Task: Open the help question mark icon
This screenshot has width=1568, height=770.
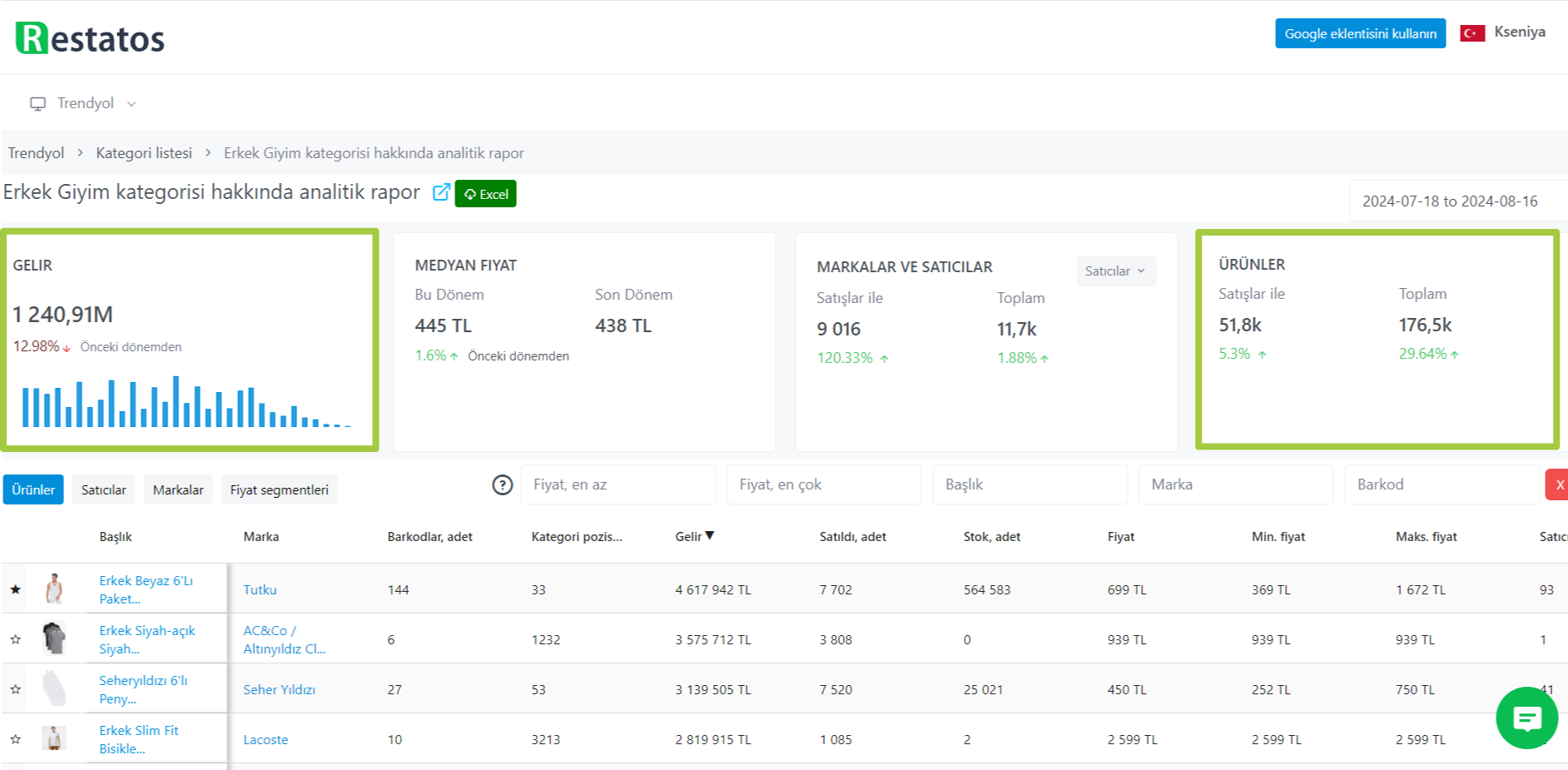Action: pos(503,484)
